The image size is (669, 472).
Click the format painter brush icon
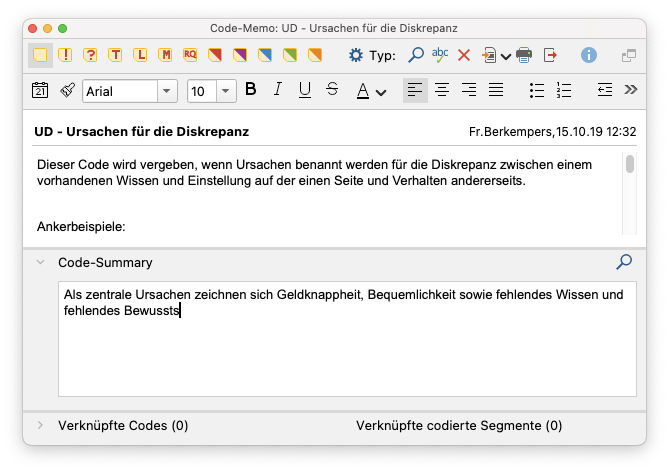tap(67, 90)
